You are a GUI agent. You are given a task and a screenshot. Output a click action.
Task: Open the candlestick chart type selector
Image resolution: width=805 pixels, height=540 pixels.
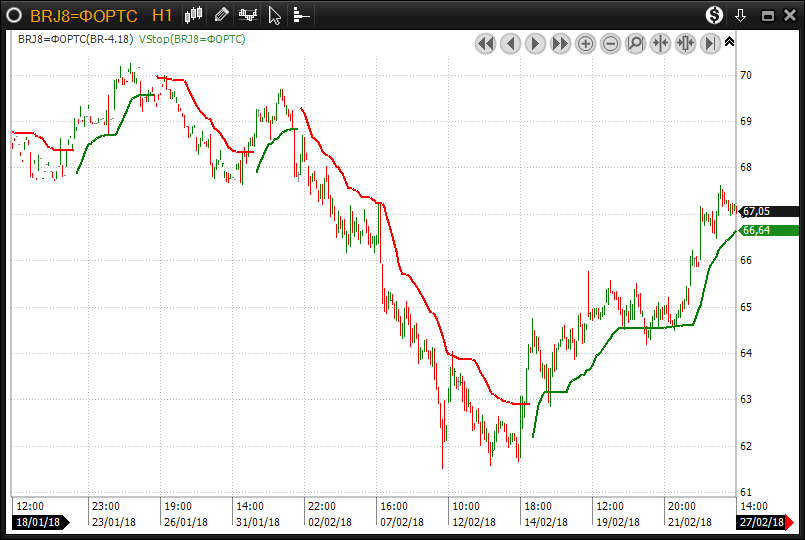coord(194,15)
